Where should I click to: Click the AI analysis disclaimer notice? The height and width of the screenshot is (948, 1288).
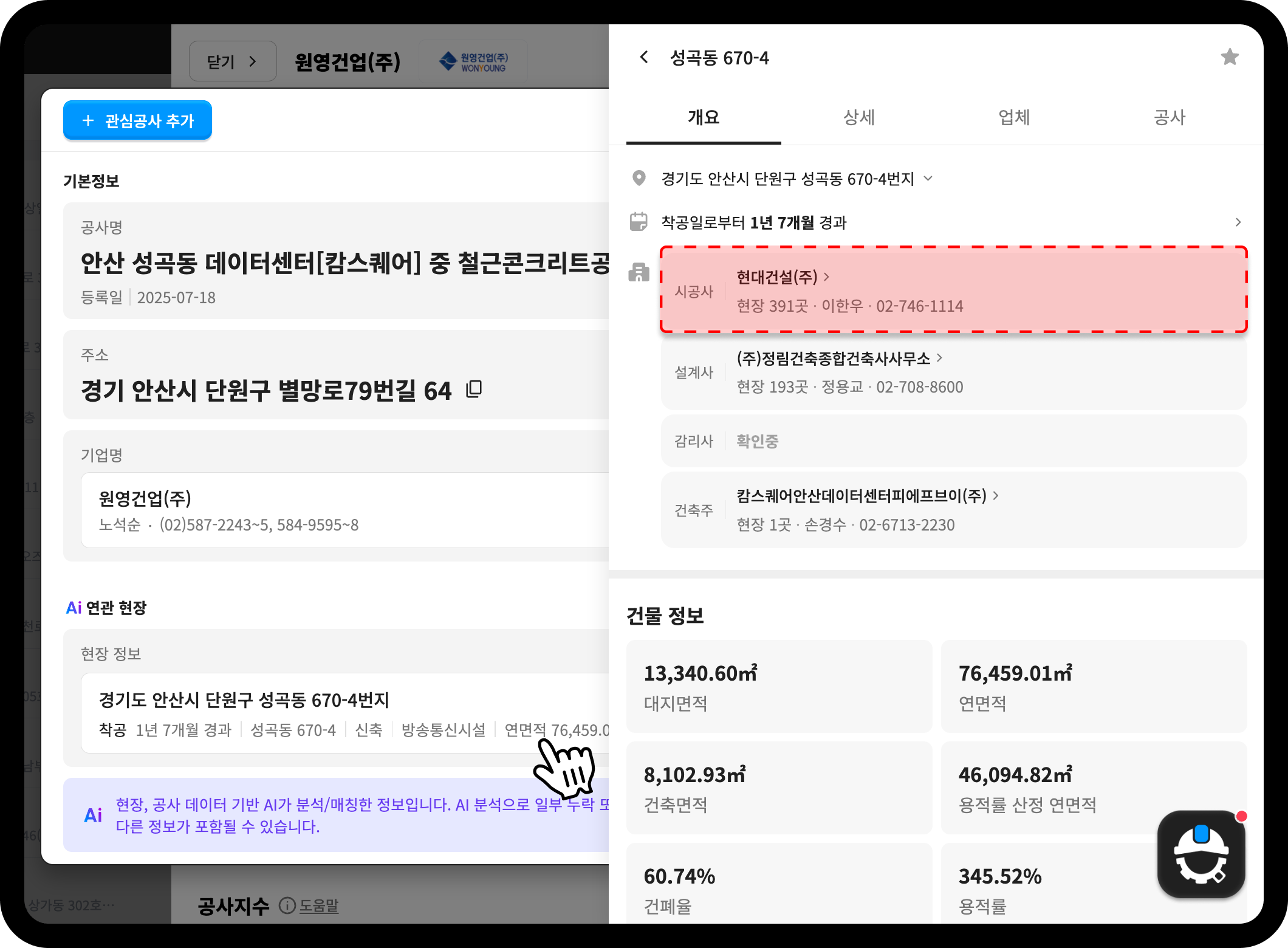tap(336, 815)
